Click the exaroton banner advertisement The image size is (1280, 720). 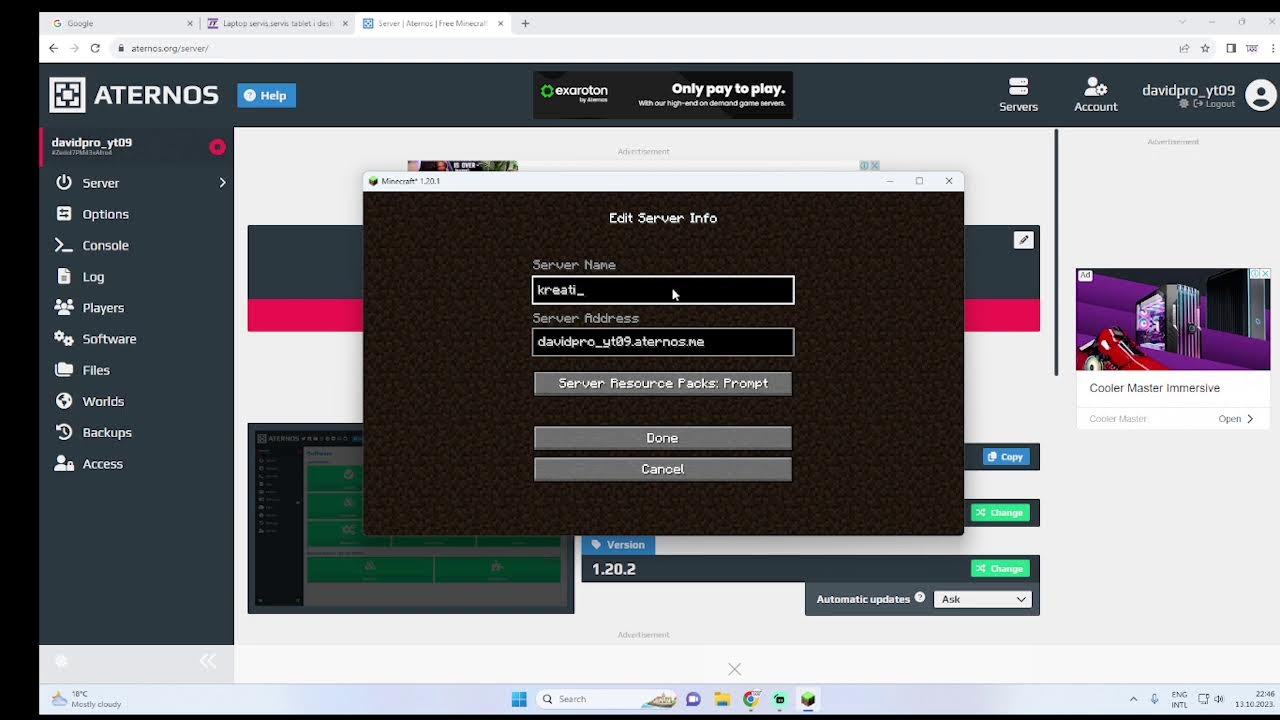coord(663,95)
